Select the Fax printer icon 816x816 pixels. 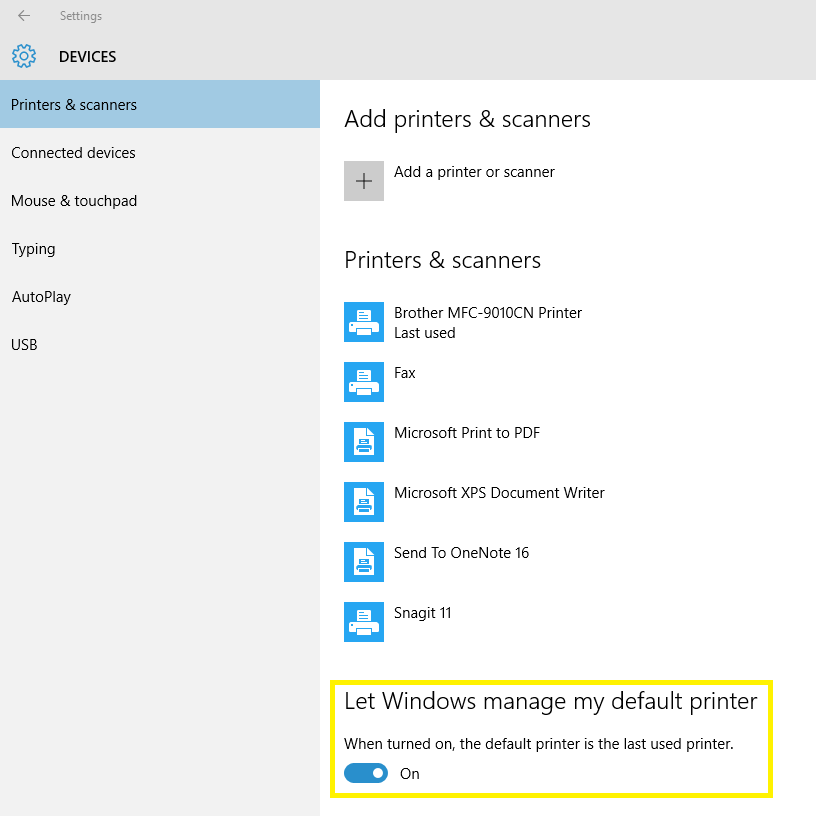tap(364, 382)
